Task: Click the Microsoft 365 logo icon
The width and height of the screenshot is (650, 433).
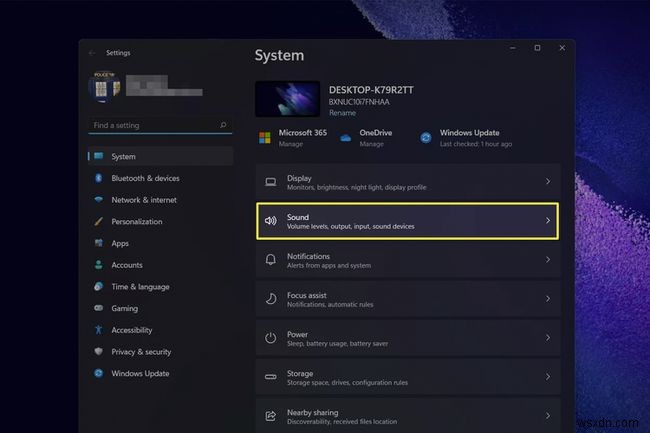Action: pyautogui.click(x=264, y=138)
